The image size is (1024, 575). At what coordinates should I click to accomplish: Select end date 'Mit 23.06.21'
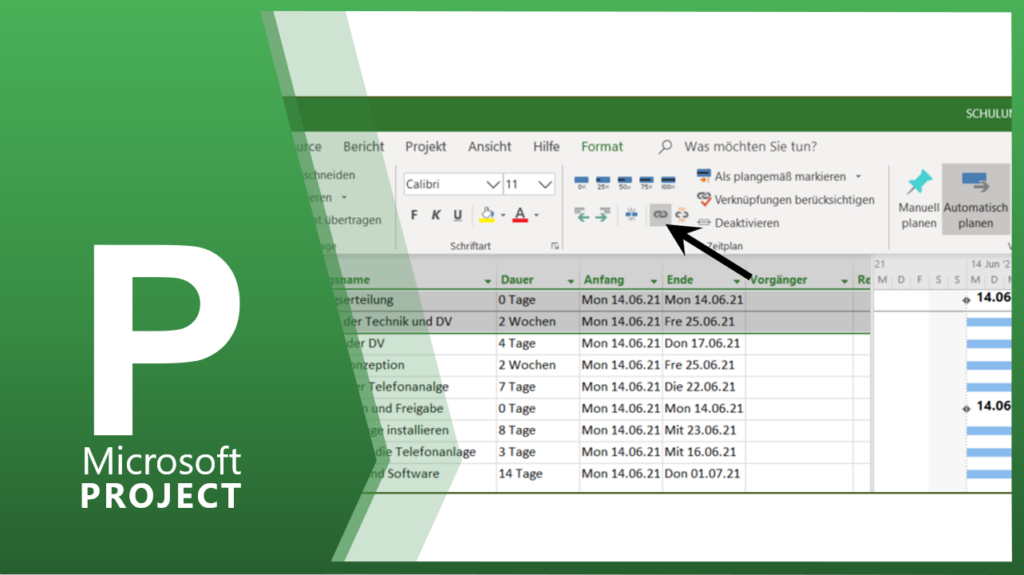[x=700, y=430]
